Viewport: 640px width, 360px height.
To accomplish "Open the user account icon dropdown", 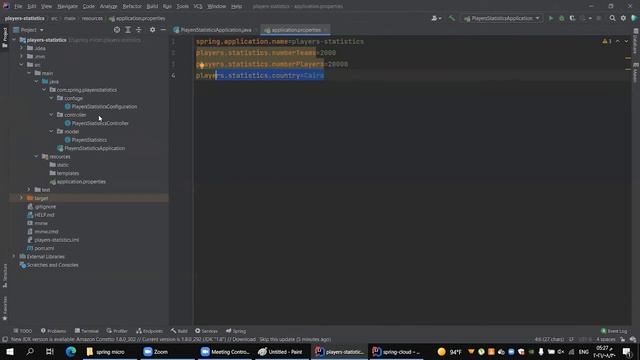I will (x=436, y=18).
